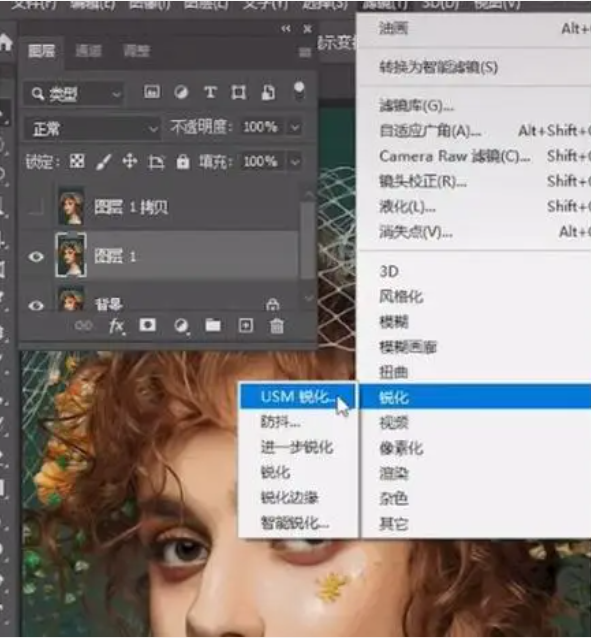Open 消失点(V) filter
591x639 pixels.
476,232
